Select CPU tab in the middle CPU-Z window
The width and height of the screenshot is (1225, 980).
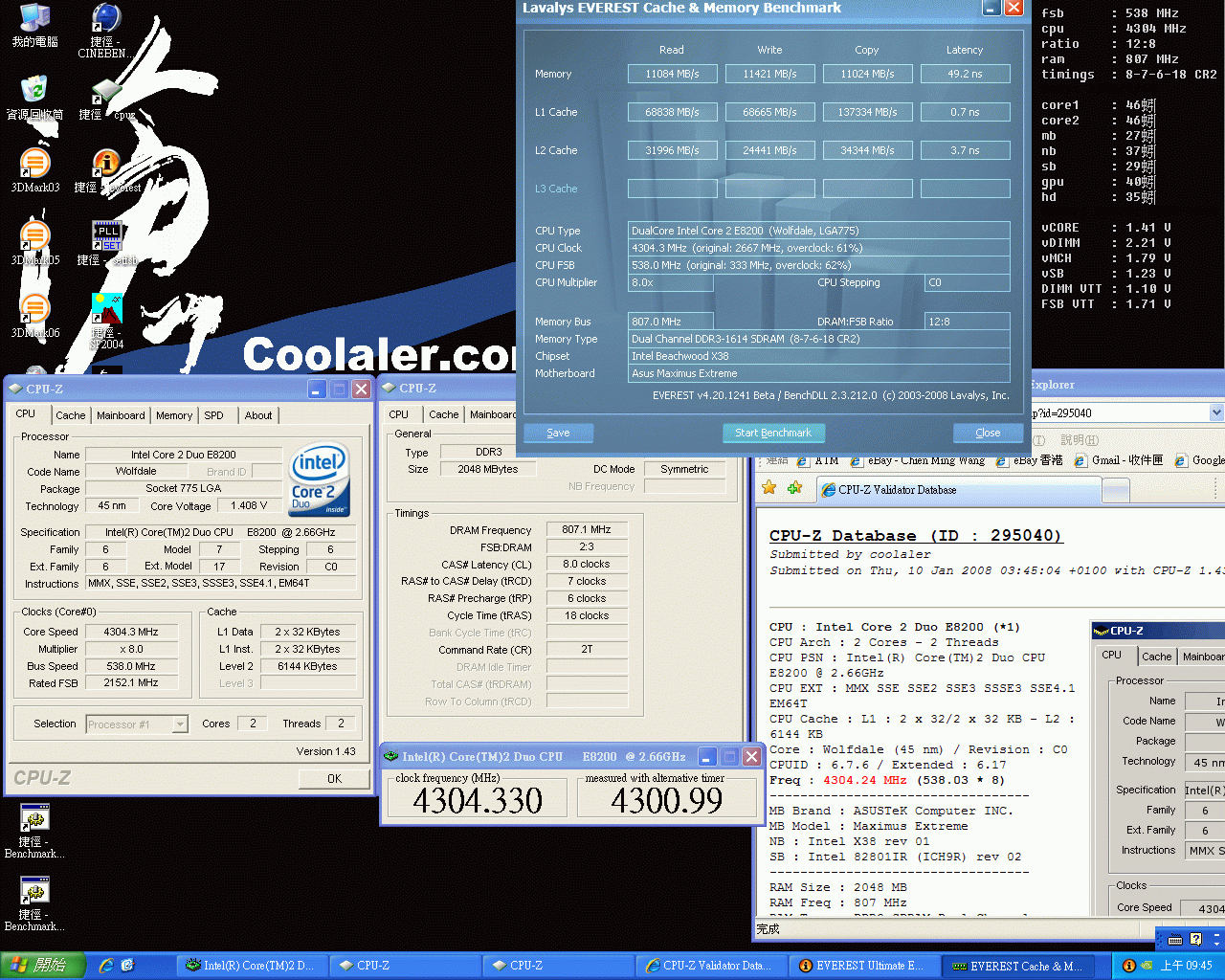tap(399, 414)
